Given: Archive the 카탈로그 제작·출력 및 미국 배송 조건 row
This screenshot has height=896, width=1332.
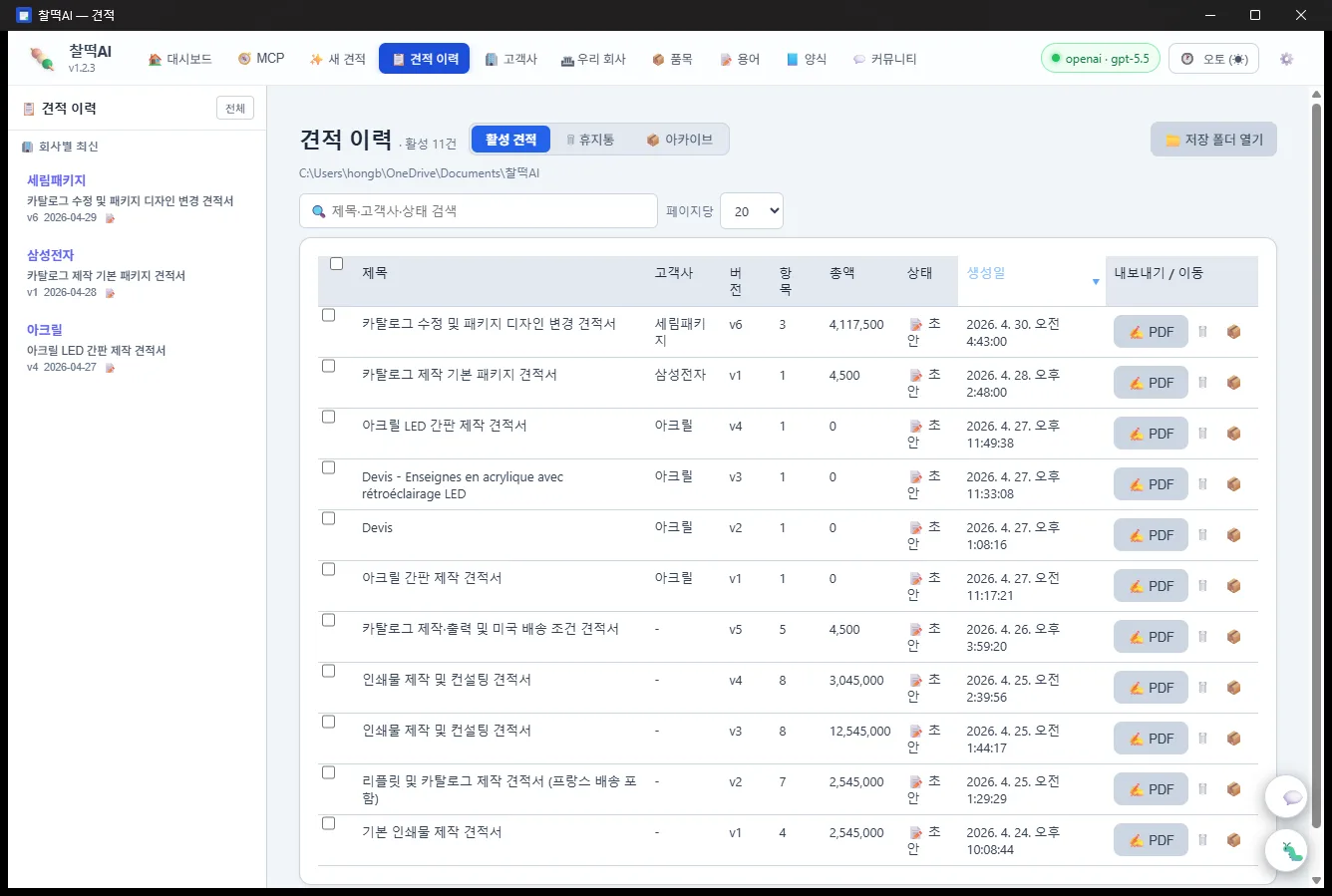Looking at the screenshot, I should (x=1233, y=637).
